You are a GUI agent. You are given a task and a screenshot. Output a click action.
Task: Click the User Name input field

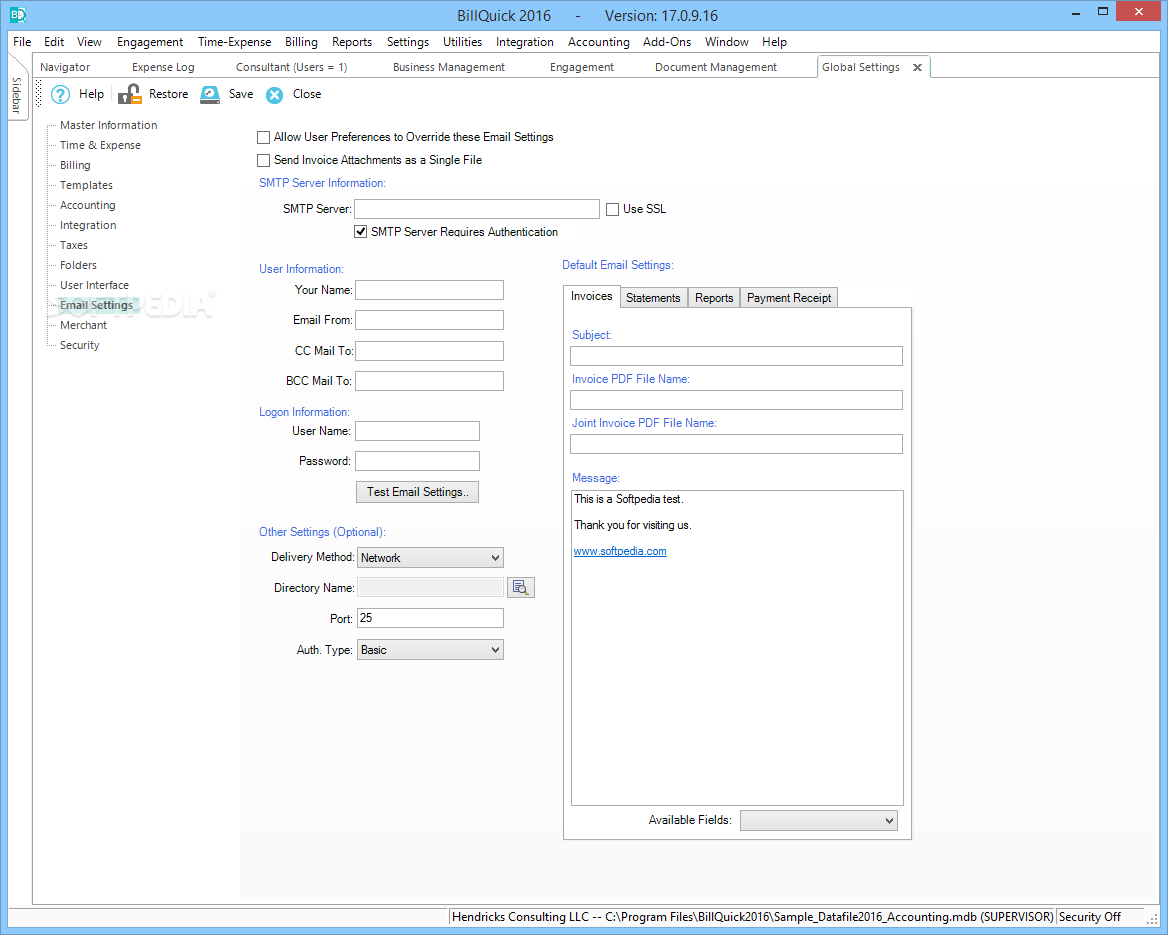click(x=417, y=431)
